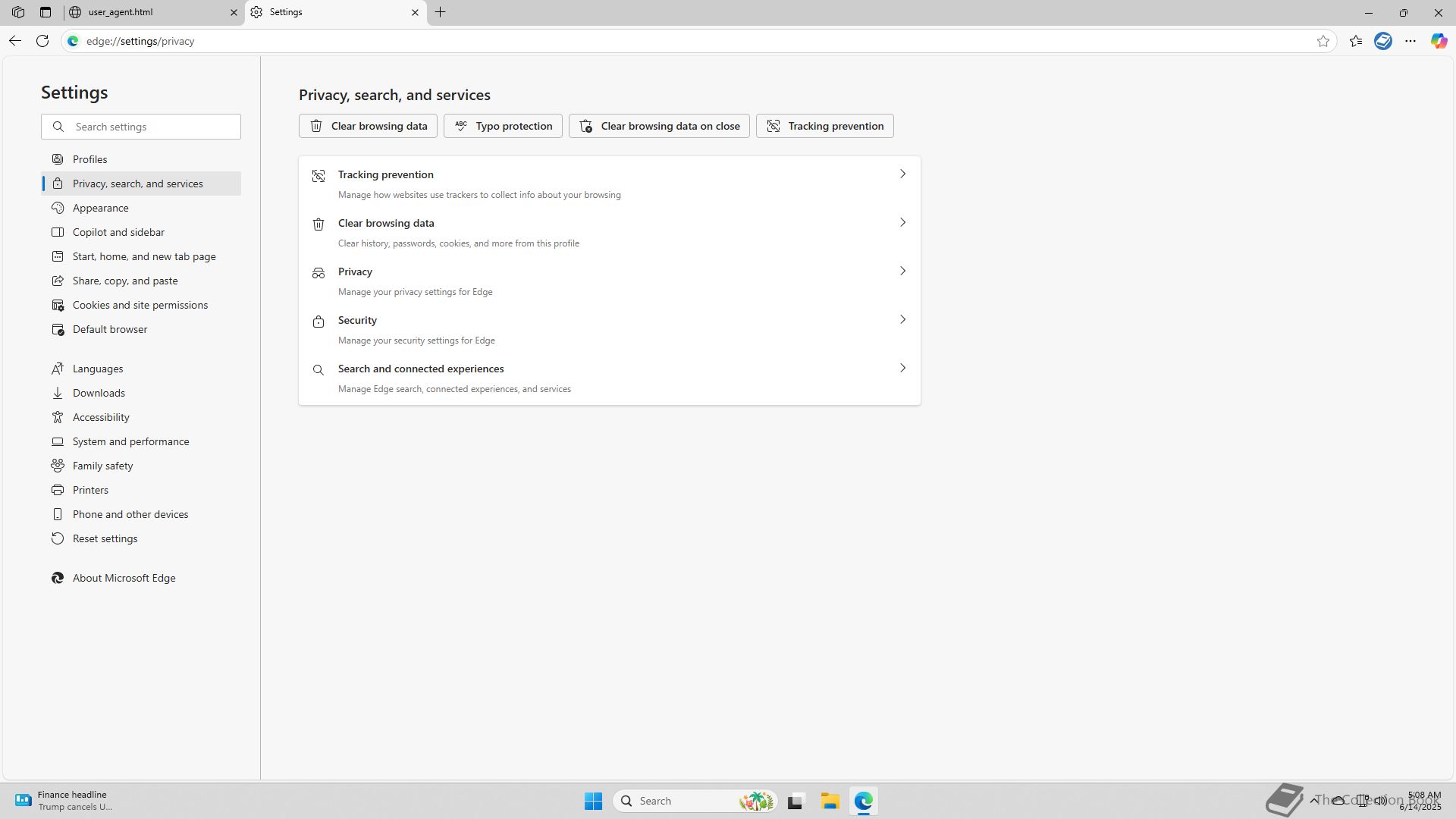This screenshot has height=819, width=1456.
Task: Click the Typo protection button
Action: 503,126
